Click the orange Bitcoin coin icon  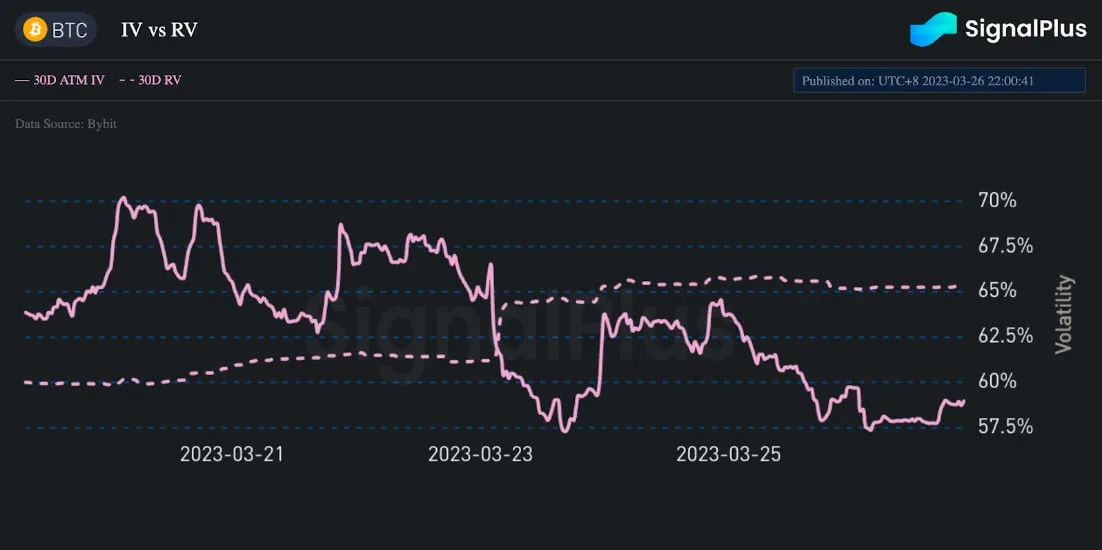pyautogui.click(x=34, y=30)
